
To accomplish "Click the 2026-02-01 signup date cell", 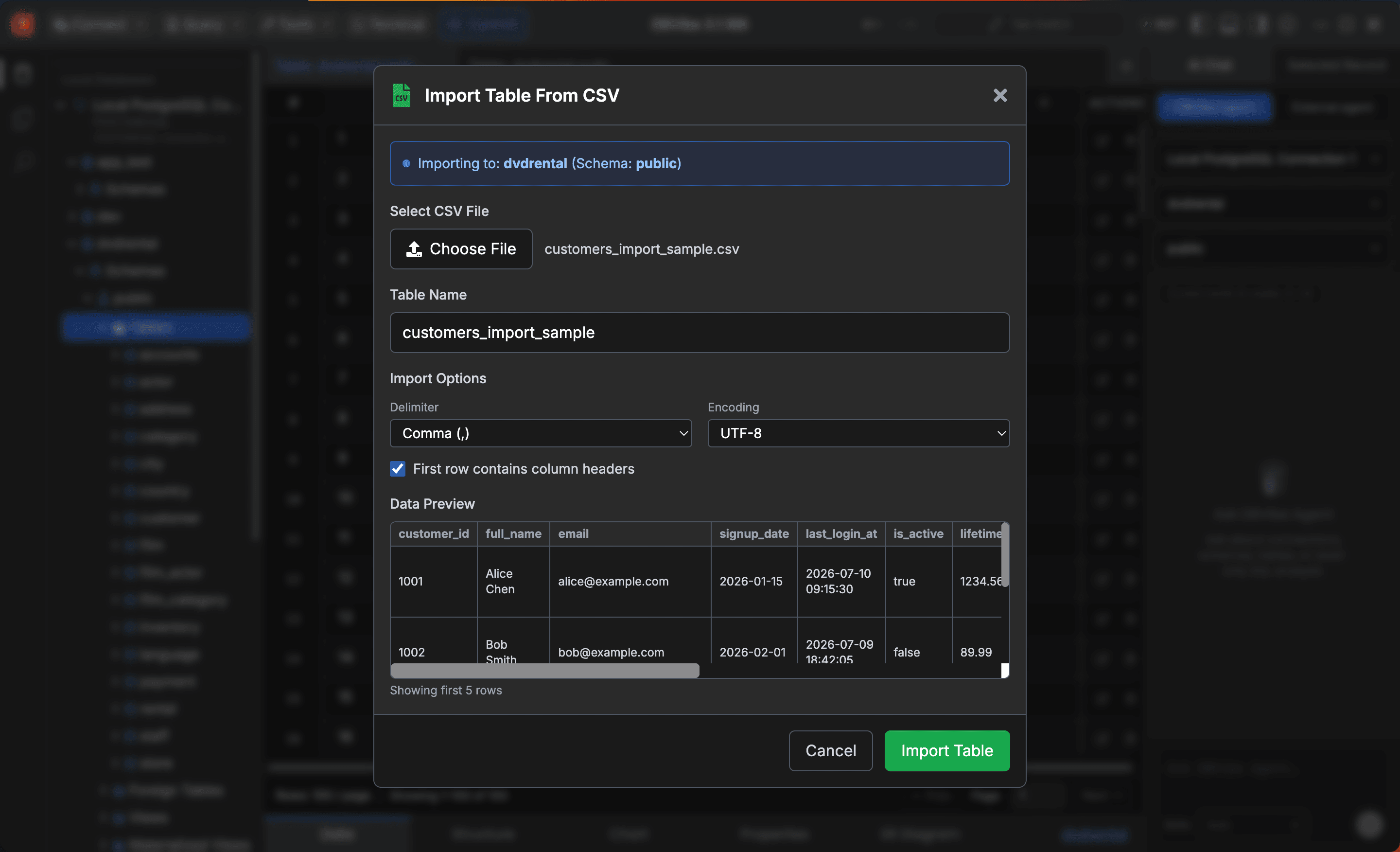I will click(754, 641).
